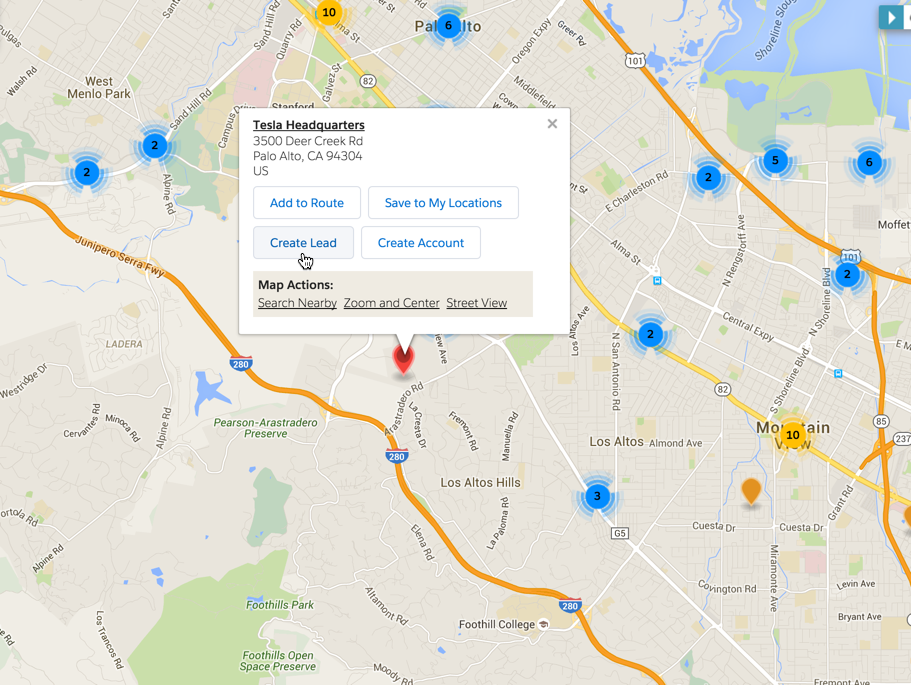Screen dimensions: 911x685
Task: Open the yellow 10 cluster near Alma St
Action: 329,12
